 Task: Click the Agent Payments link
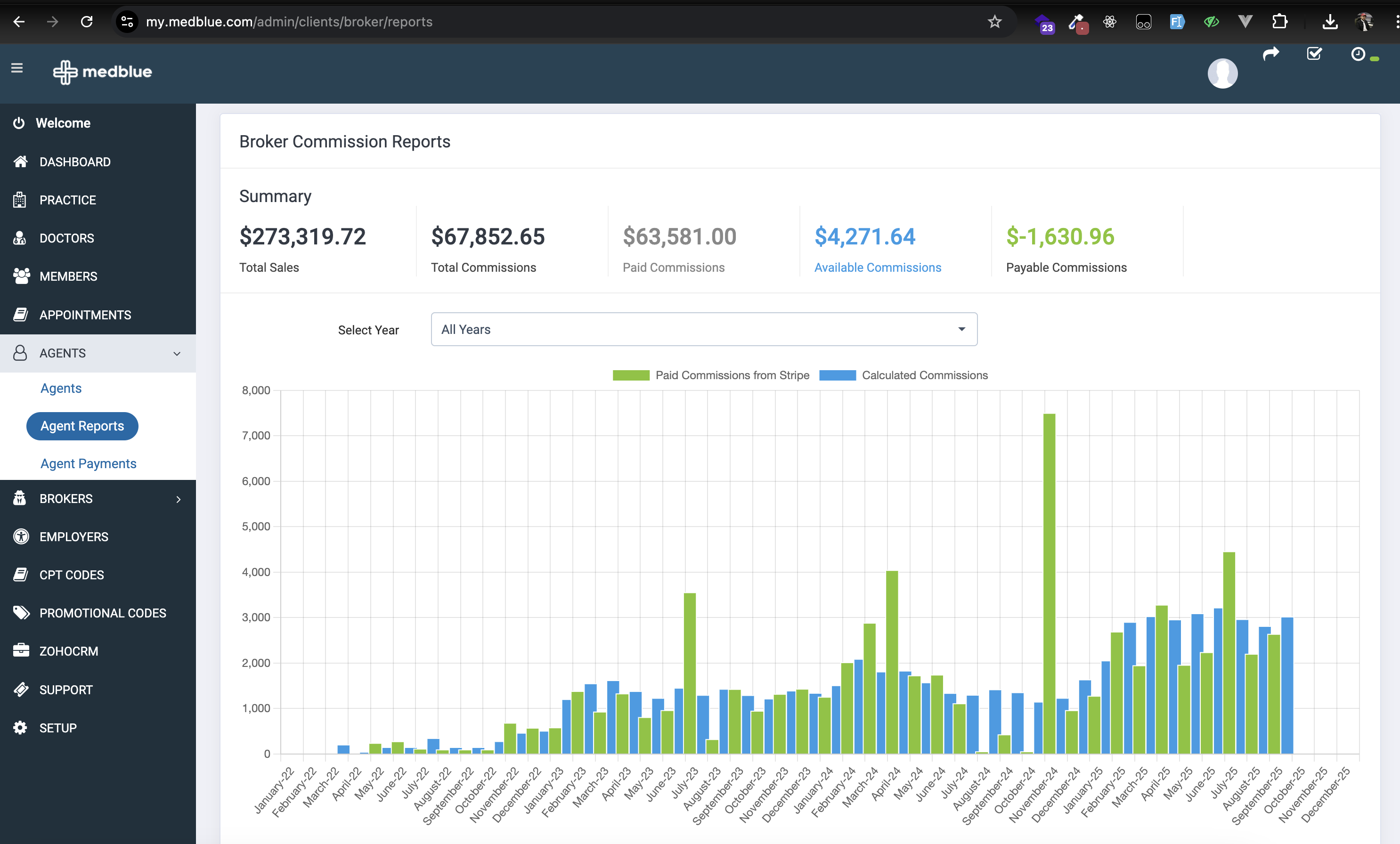pyautogui.click(x=89, y=463)
